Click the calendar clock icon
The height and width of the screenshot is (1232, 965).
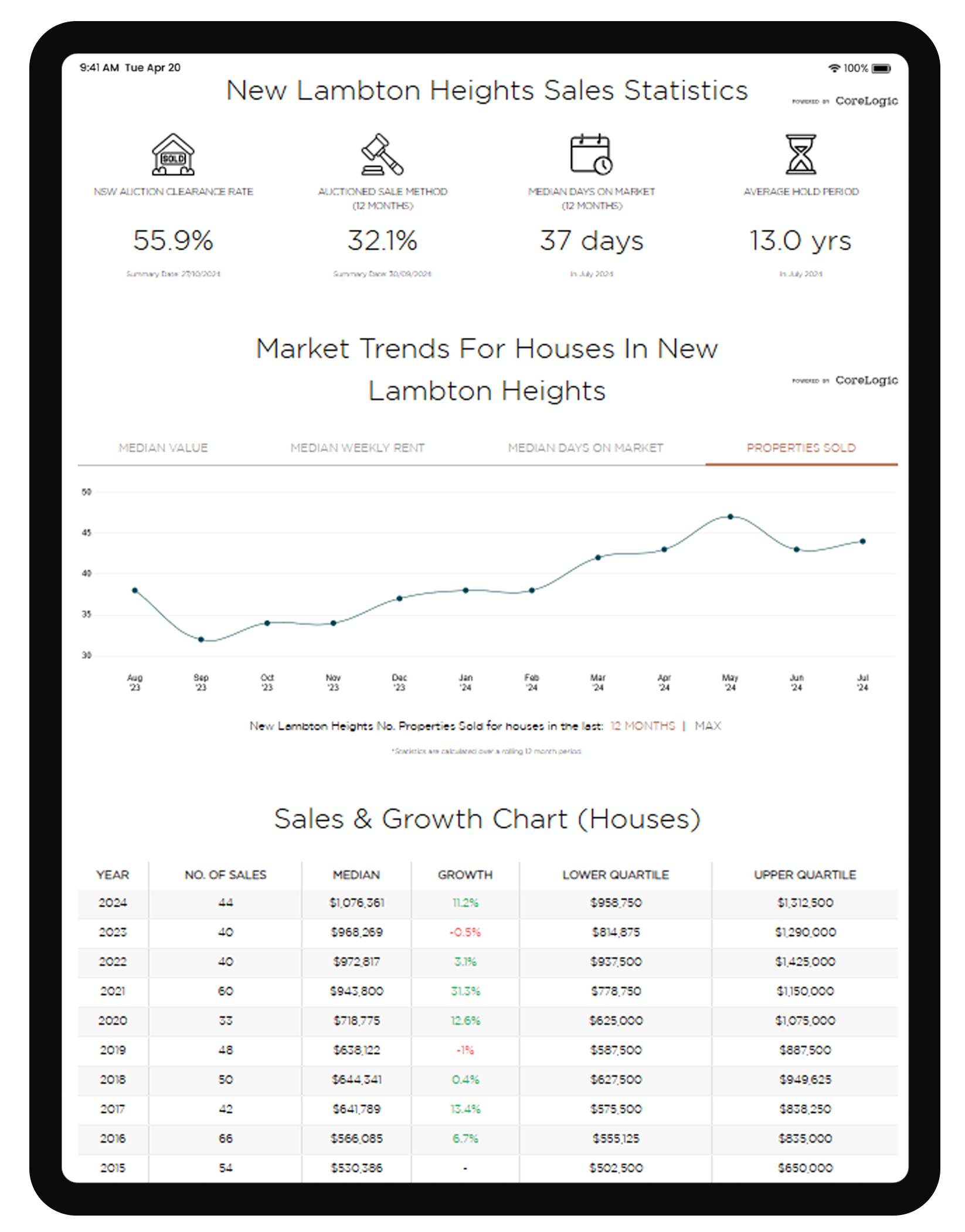point(591,155)
